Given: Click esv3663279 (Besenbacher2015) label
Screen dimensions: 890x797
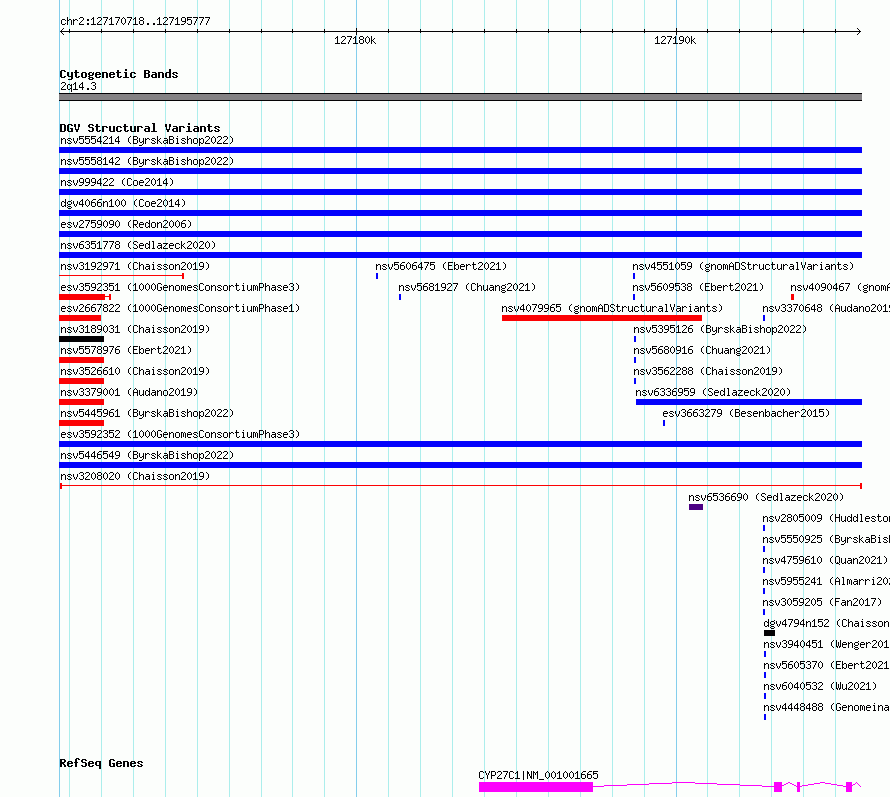Looking at the screenshot, I should [x=746, y=413].
